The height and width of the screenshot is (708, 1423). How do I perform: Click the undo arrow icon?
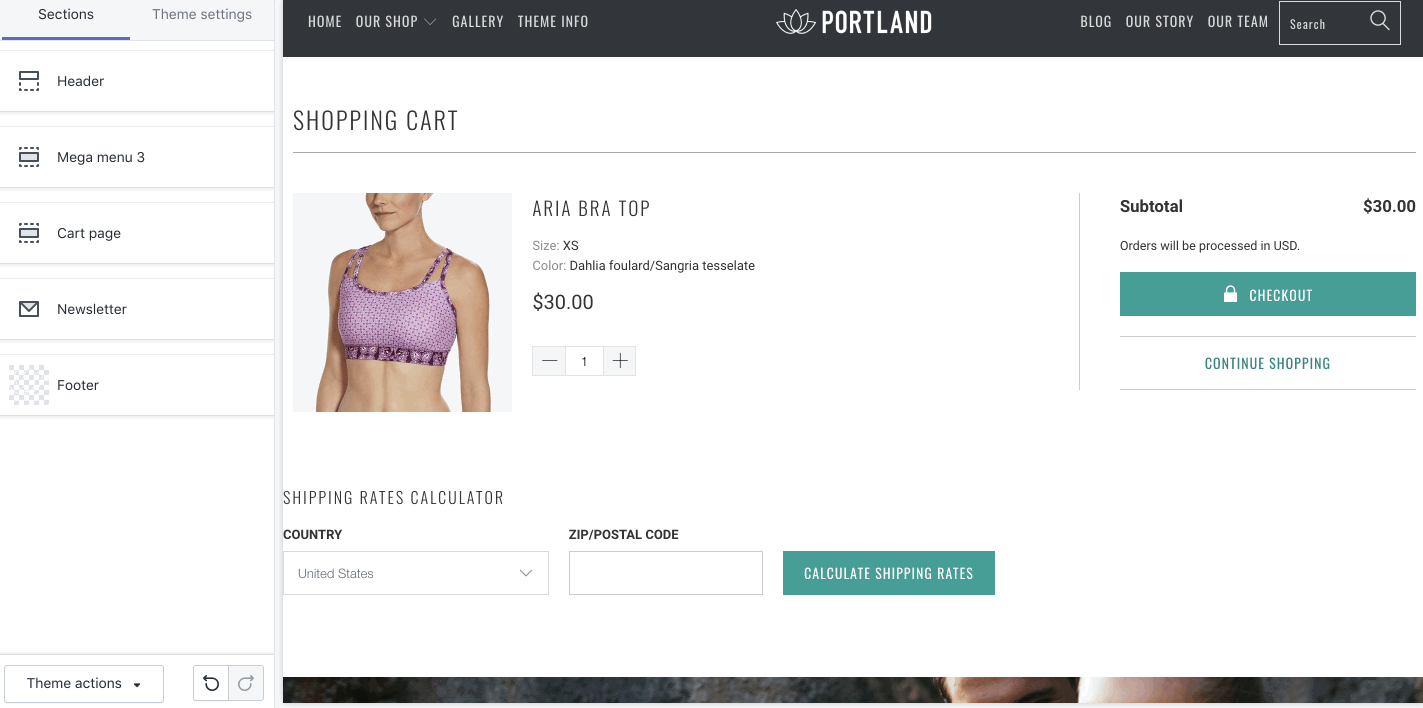pyautogui.click(x=211, y=684)
